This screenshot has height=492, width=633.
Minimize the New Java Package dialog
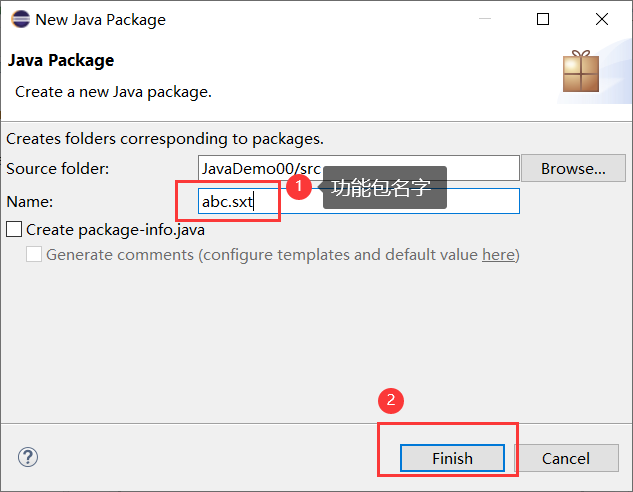(485, 19)
